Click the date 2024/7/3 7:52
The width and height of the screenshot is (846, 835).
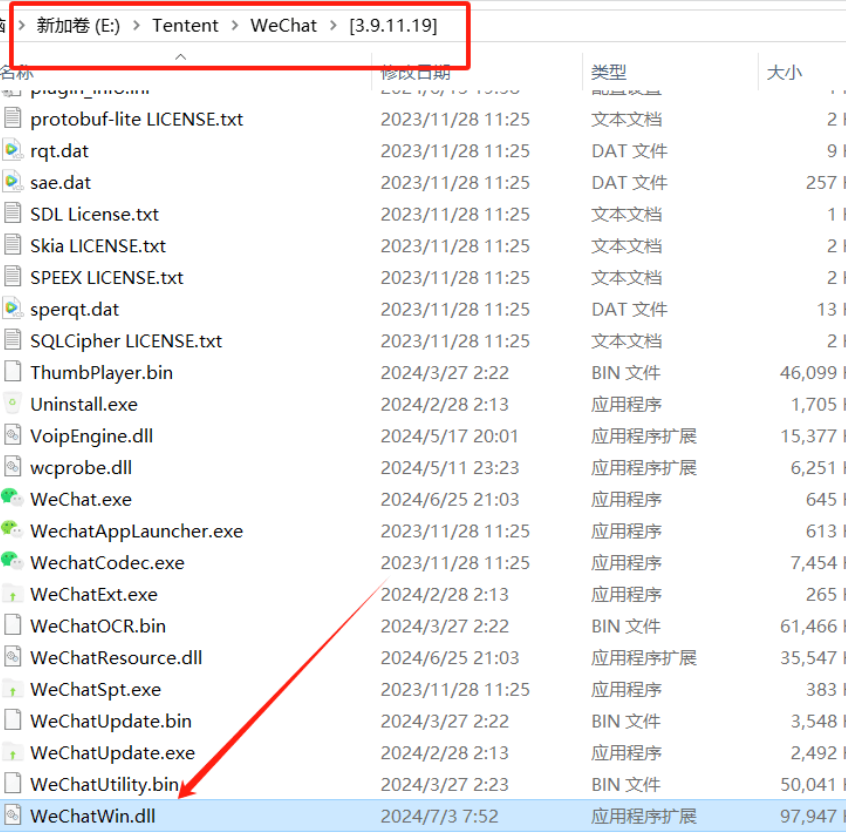tap(439, 816)
